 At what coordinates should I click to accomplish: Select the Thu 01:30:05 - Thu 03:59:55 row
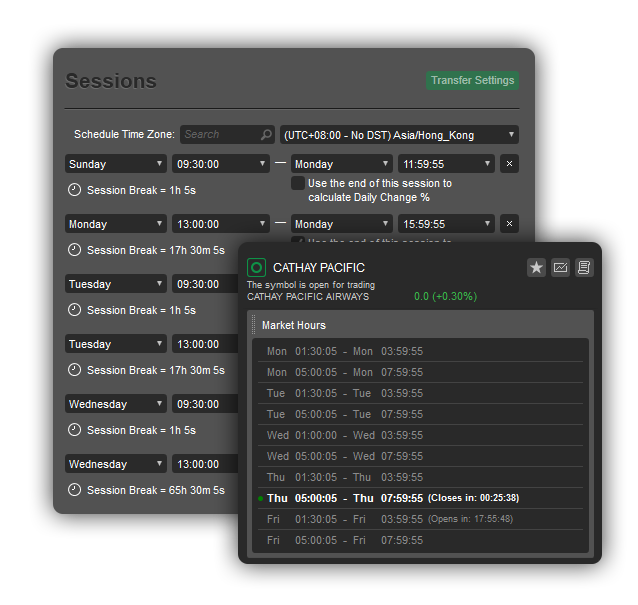pyautogui.click(x=420, y=477)
